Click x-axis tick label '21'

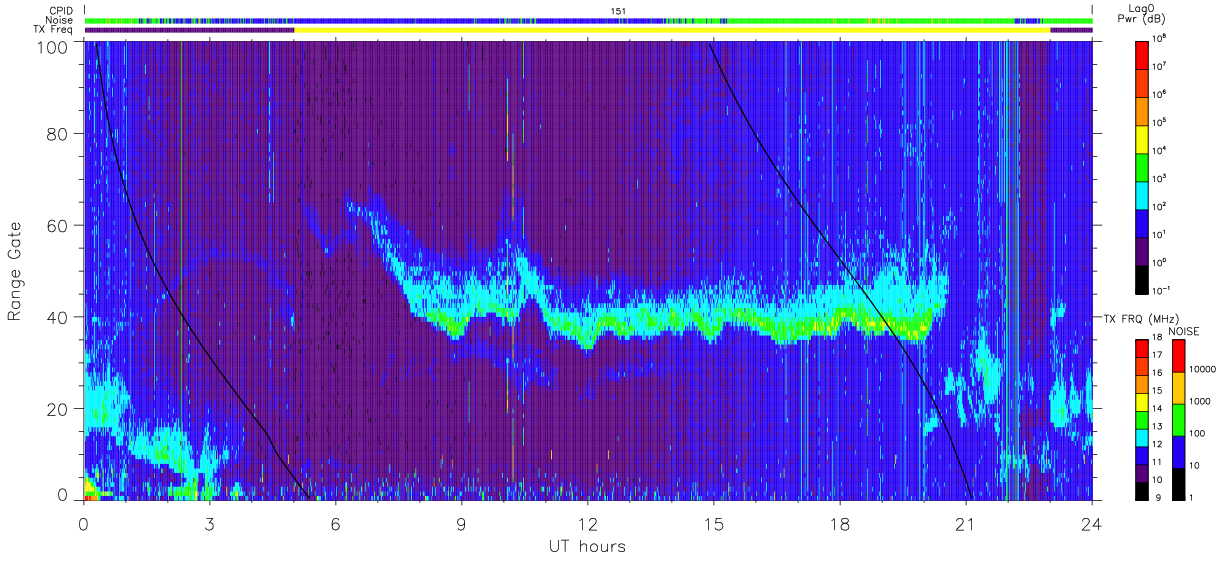(965, 524)
